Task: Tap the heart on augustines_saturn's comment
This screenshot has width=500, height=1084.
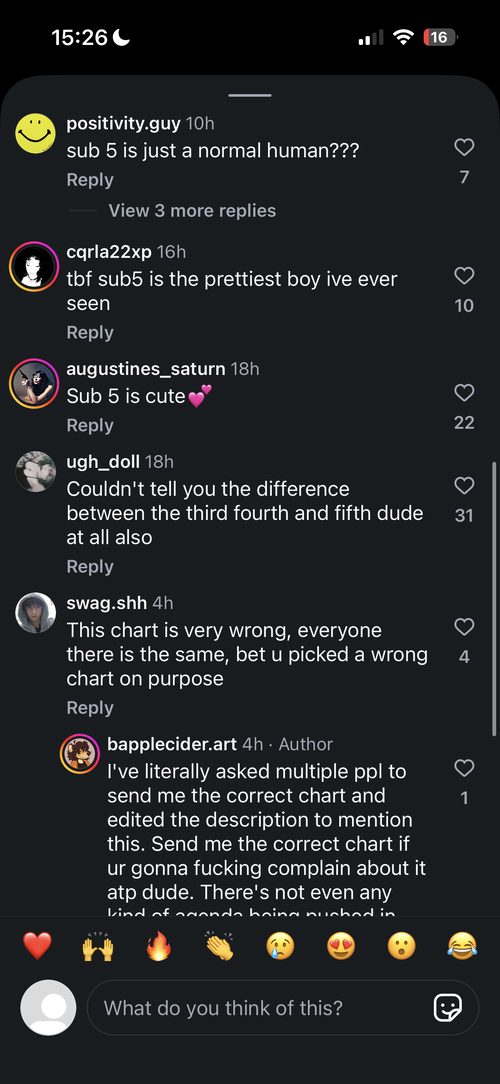Action: click(x=464, y=393)
